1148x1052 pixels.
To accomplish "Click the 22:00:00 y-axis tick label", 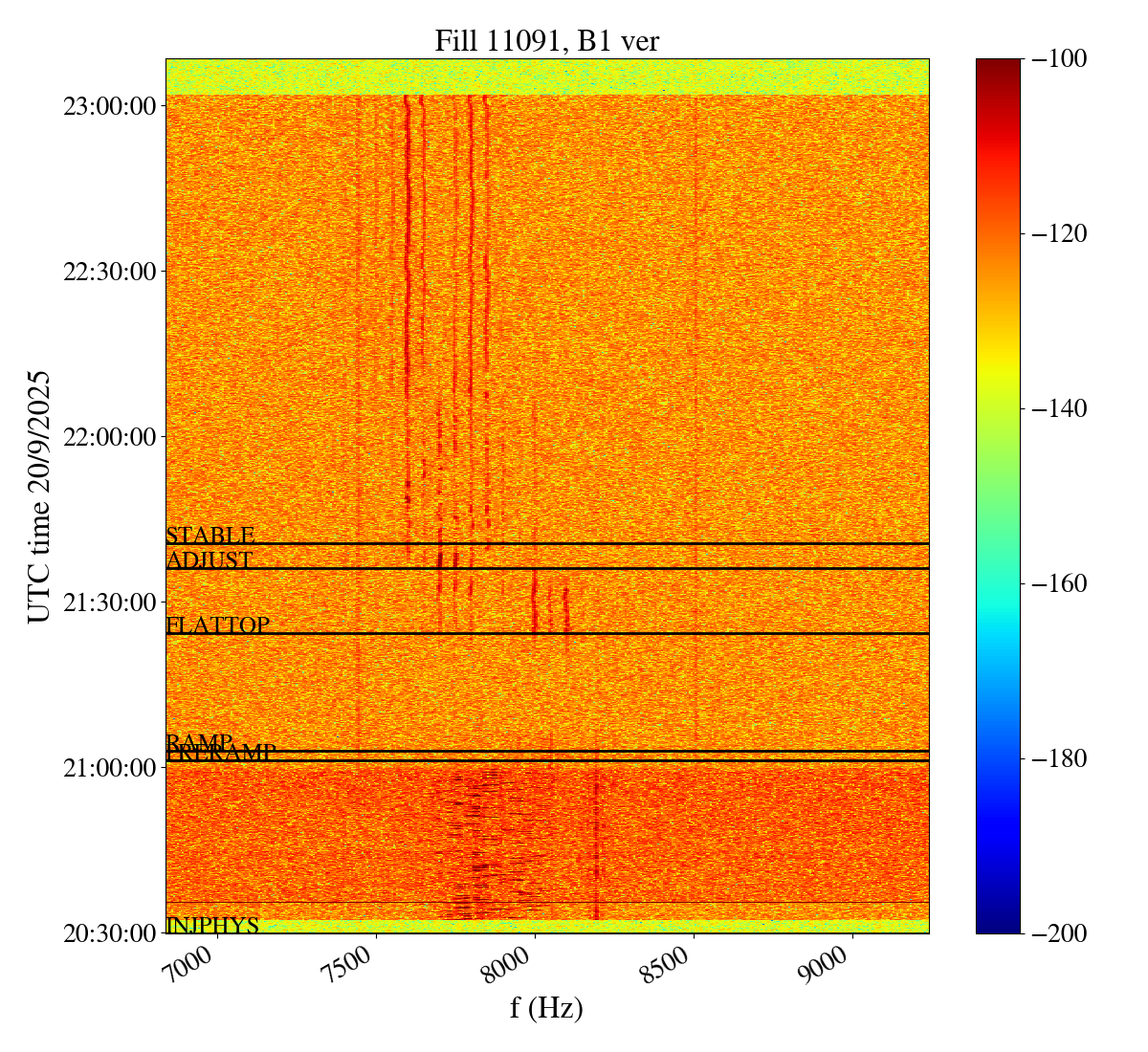I will pos(109,436).
